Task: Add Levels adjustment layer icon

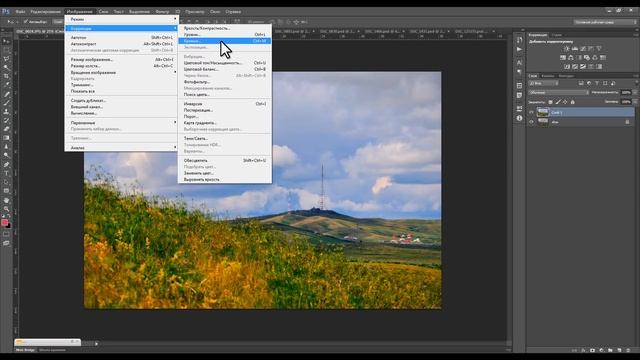Action: point(575,49)
